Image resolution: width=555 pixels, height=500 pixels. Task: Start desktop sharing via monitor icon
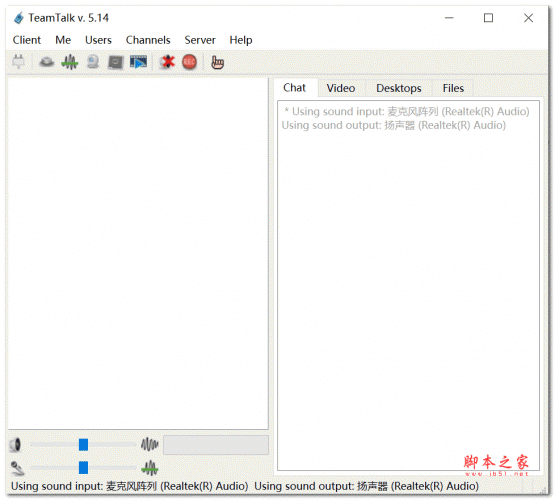click(x=115, y=62)
